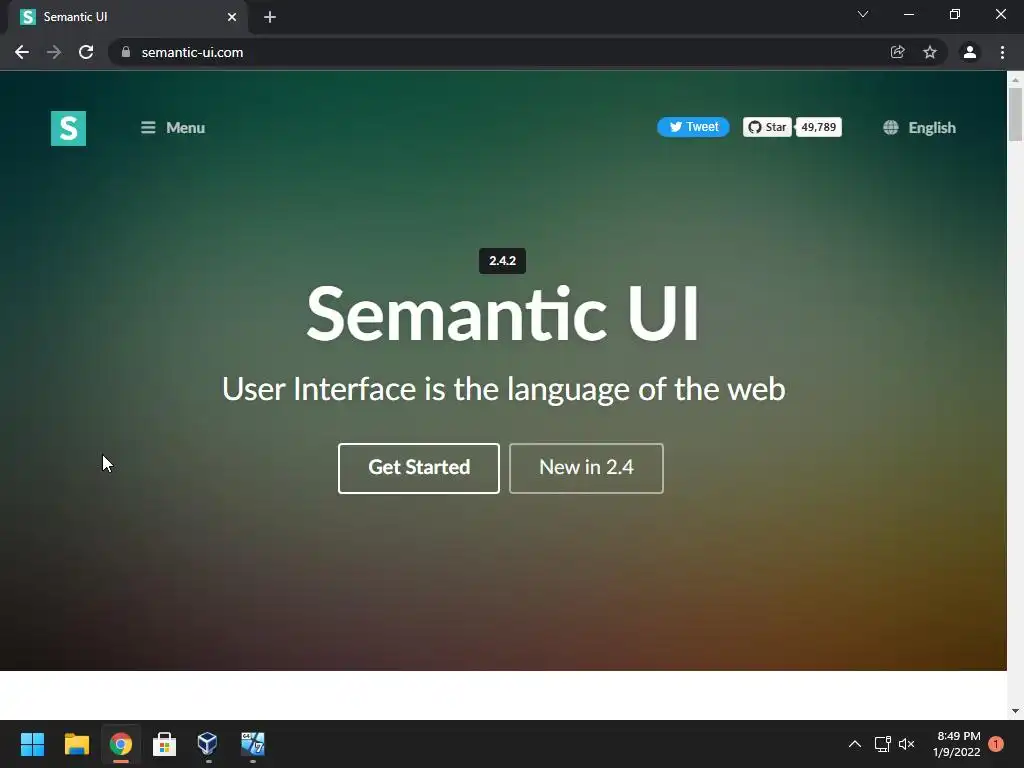Click the browser forward arrow
This screenshot has height=768, width=1024.
(x=54, y=52)
